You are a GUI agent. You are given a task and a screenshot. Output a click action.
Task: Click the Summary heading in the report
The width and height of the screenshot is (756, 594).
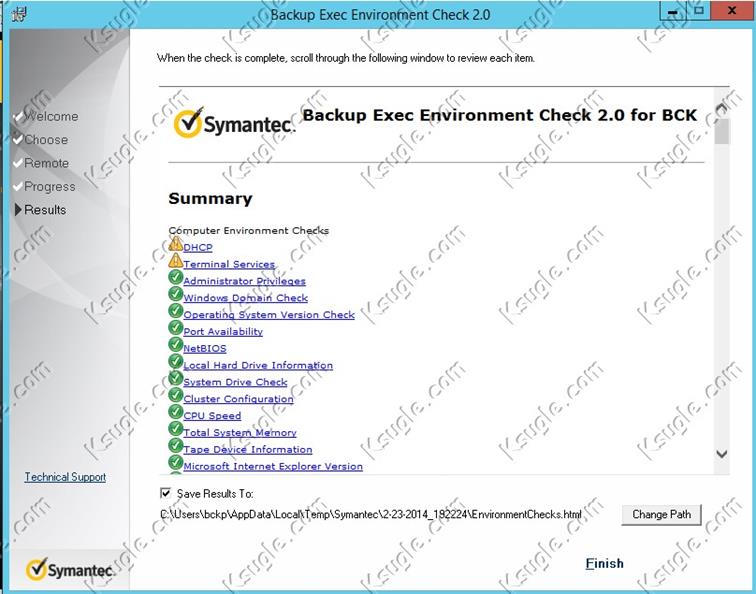(210, 199)
